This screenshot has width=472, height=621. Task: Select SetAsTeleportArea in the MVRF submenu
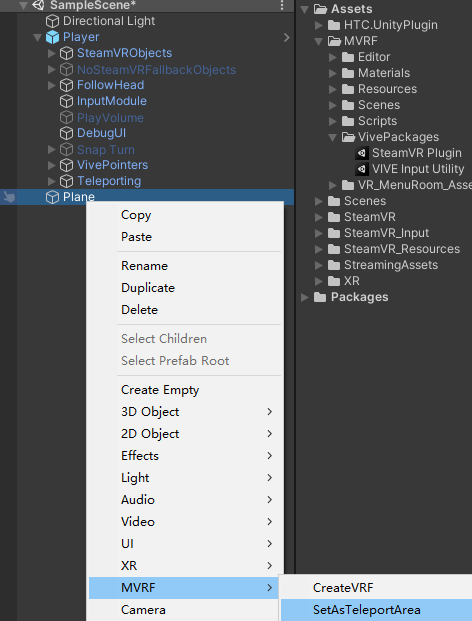366,610
